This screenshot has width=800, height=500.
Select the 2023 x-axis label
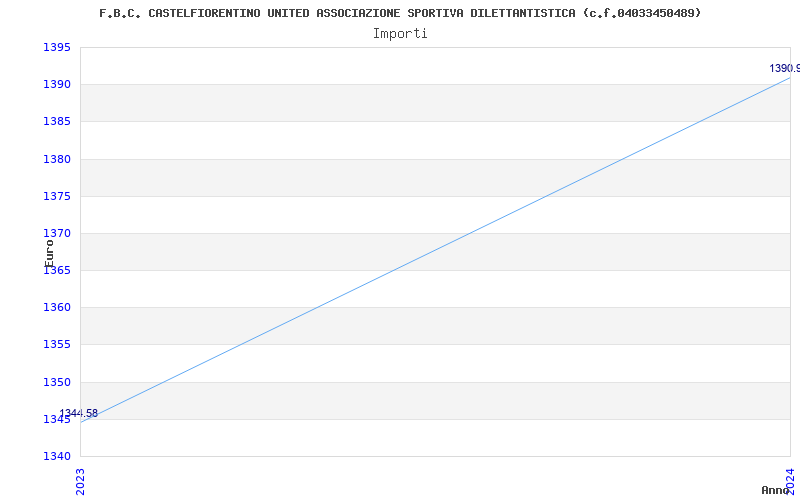click(80, 482)
